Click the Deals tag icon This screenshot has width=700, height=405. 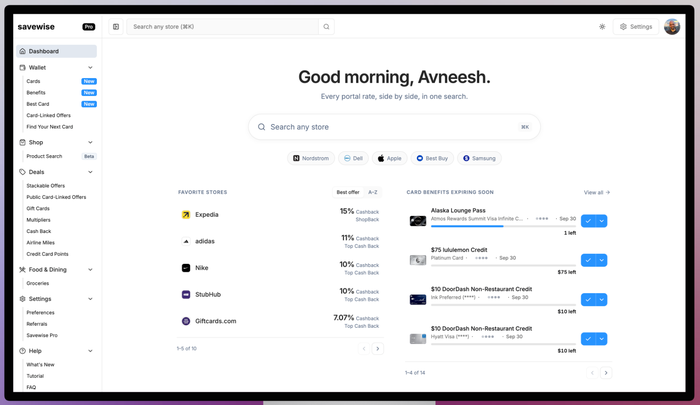point(22,172)
